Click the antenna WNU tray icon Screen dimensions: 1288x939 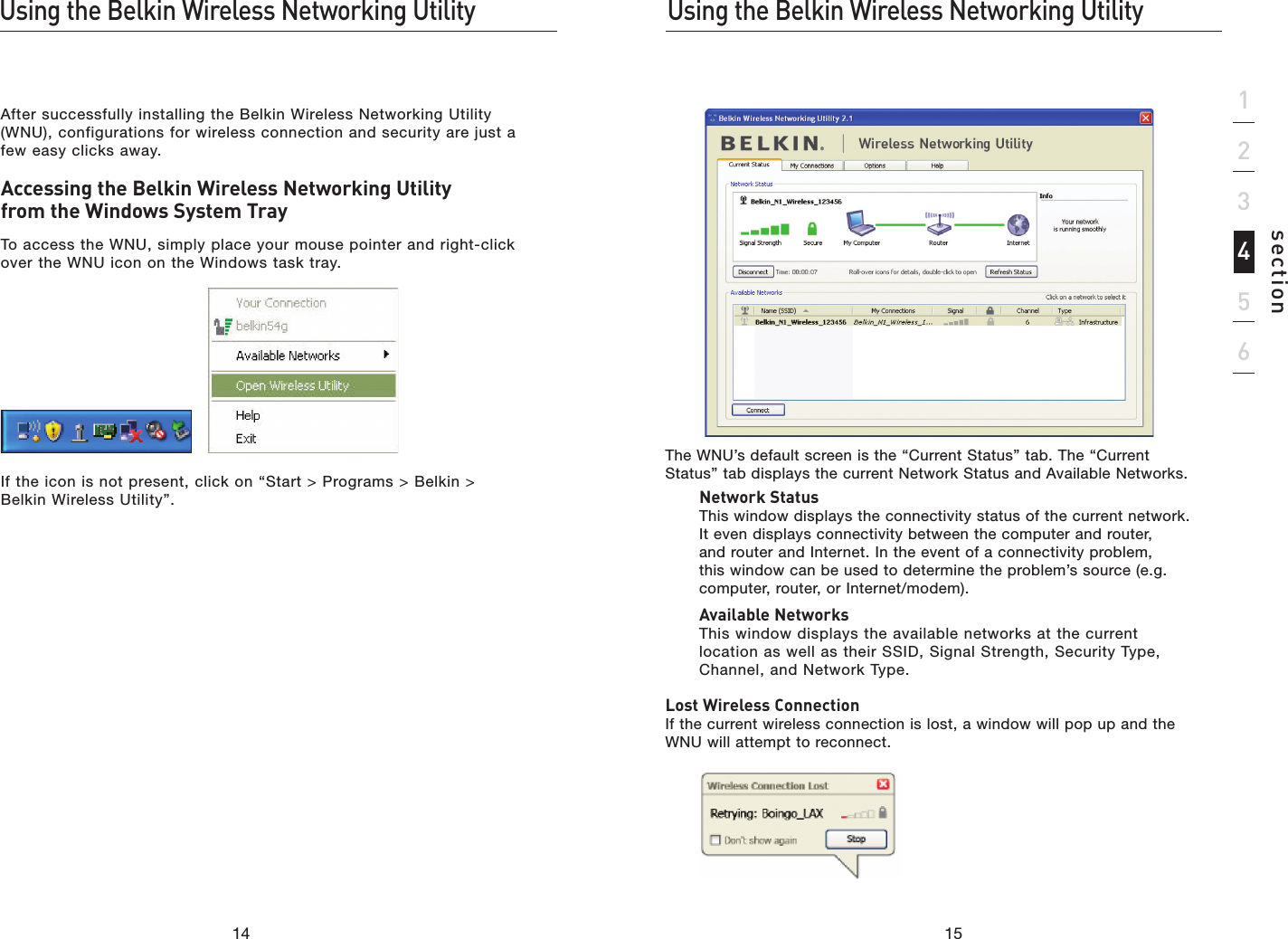pyautogui.click(x=80, y=433)
